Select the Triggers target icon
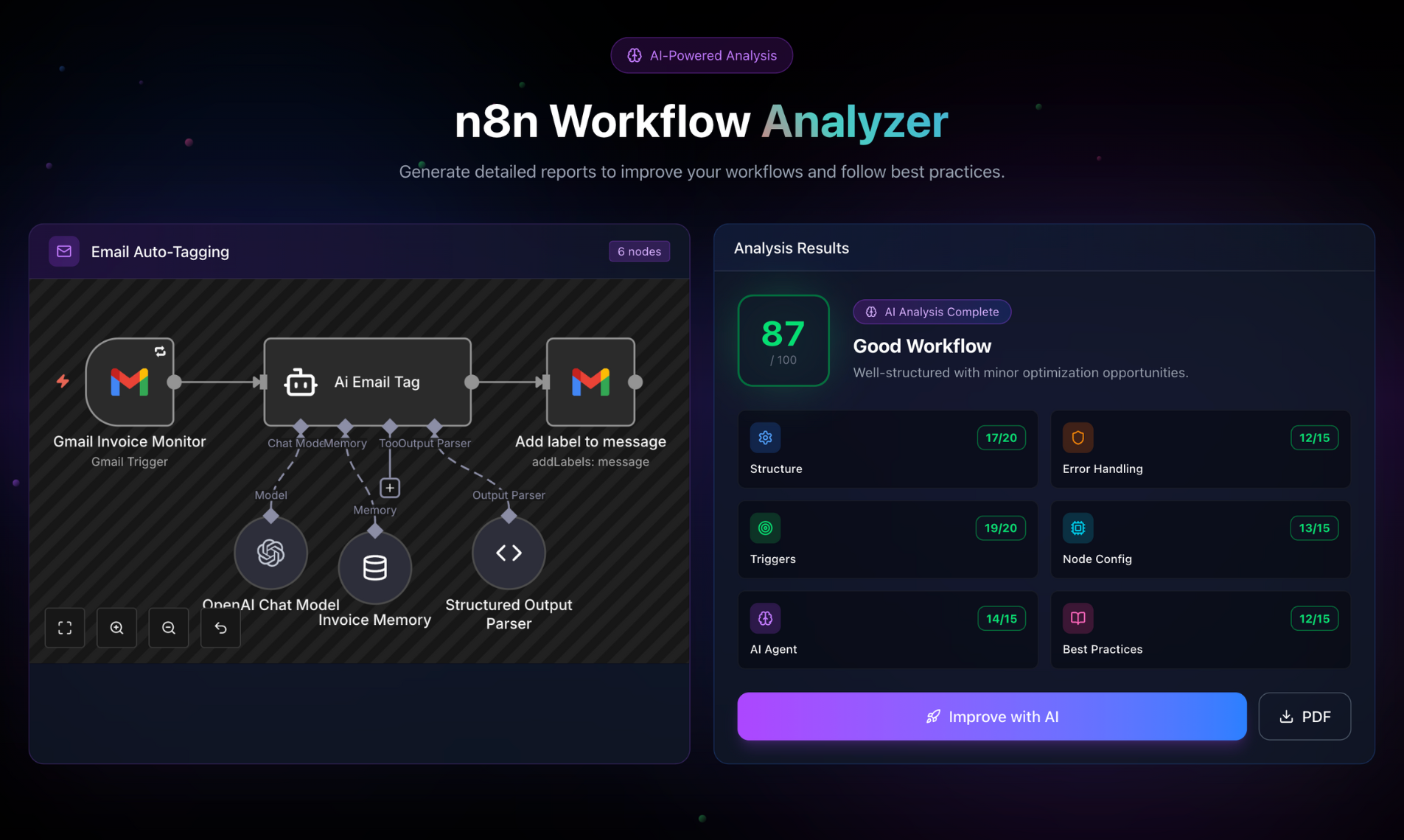1404x840 pixels. 765,528
